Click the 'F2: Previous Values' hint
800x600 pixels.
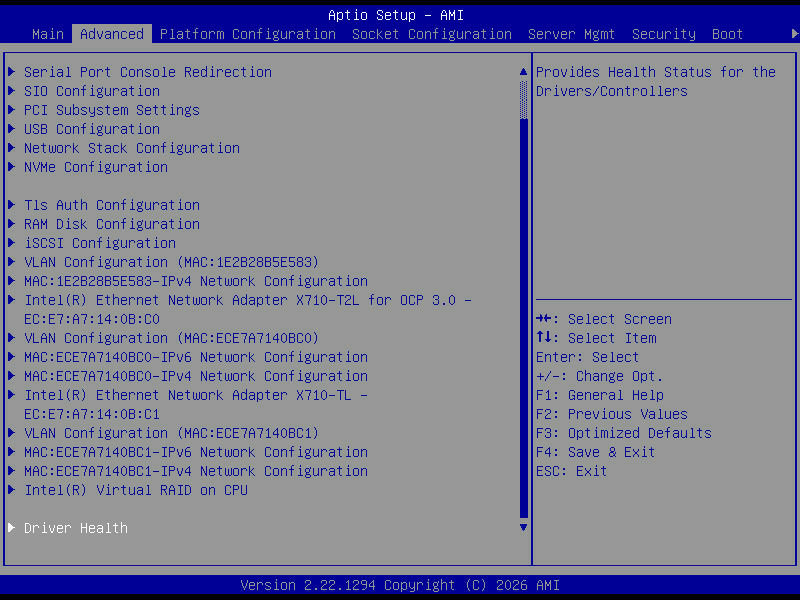612,414
